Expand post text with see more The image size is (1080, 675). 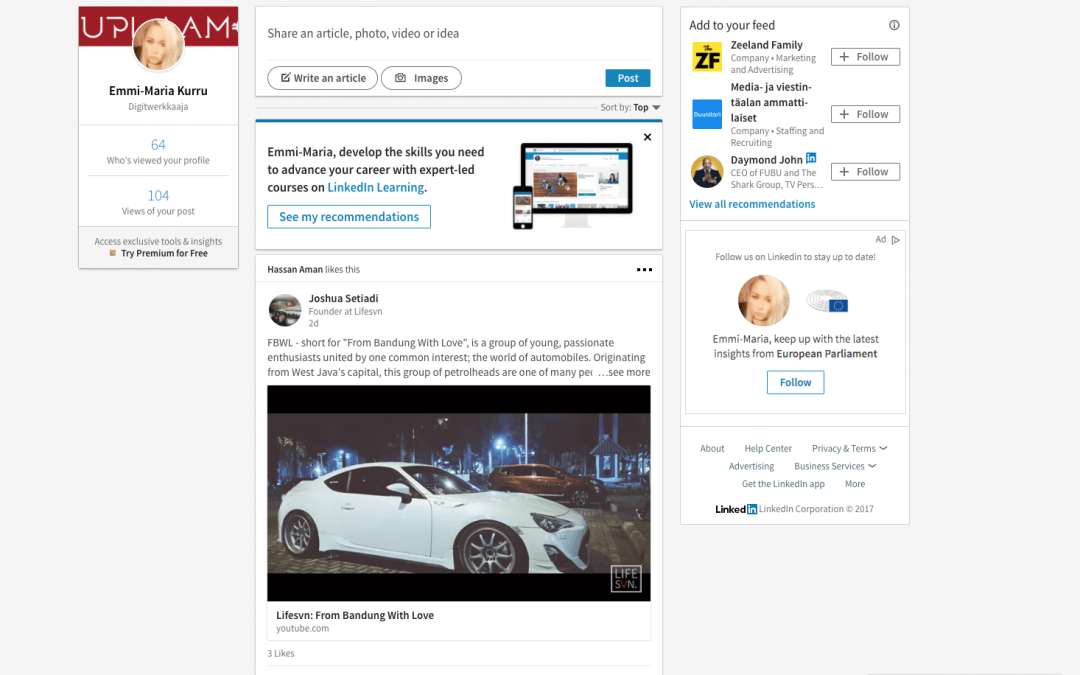coord(625,372)
